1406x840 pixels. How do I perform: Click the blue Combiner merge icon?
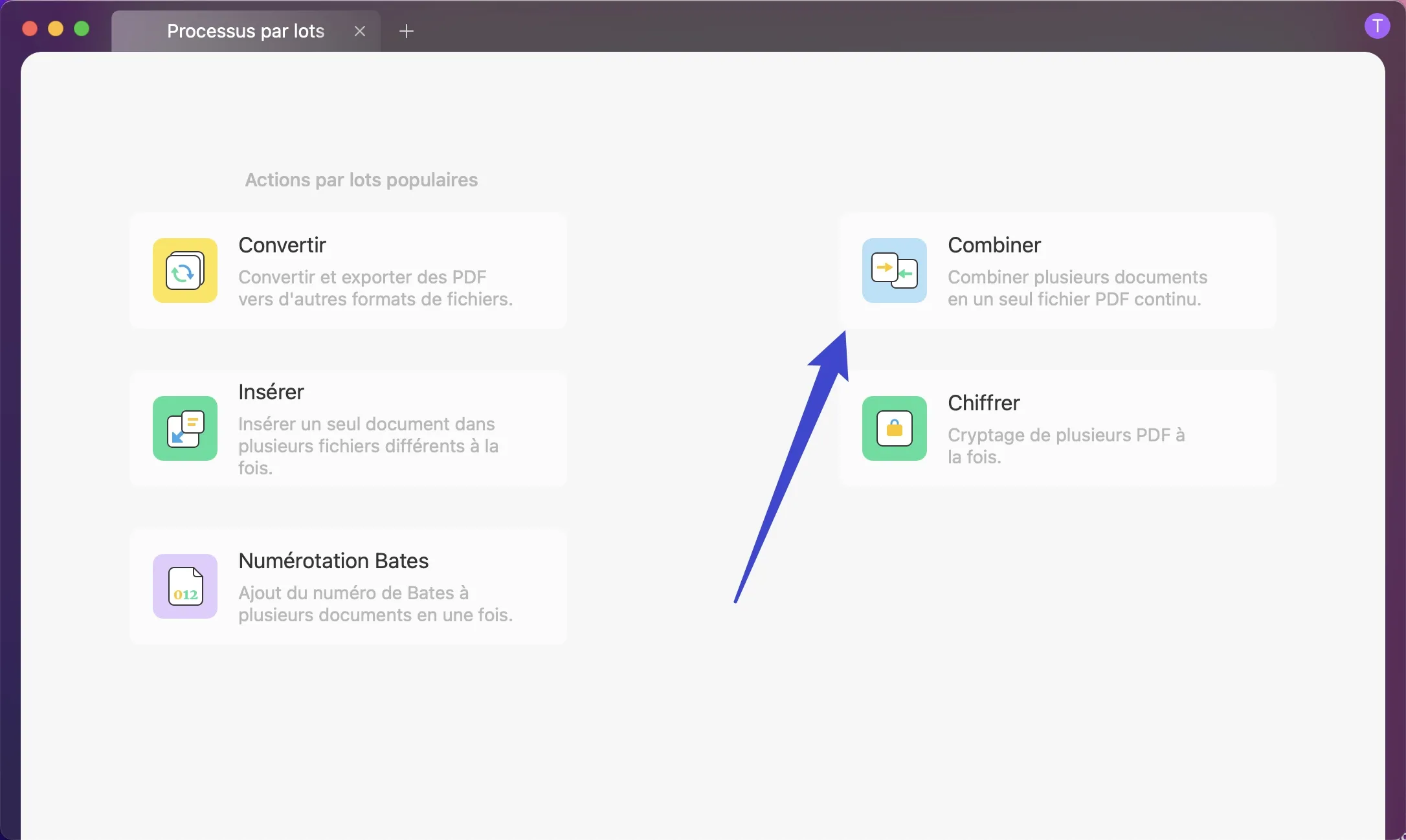[895, 271]
